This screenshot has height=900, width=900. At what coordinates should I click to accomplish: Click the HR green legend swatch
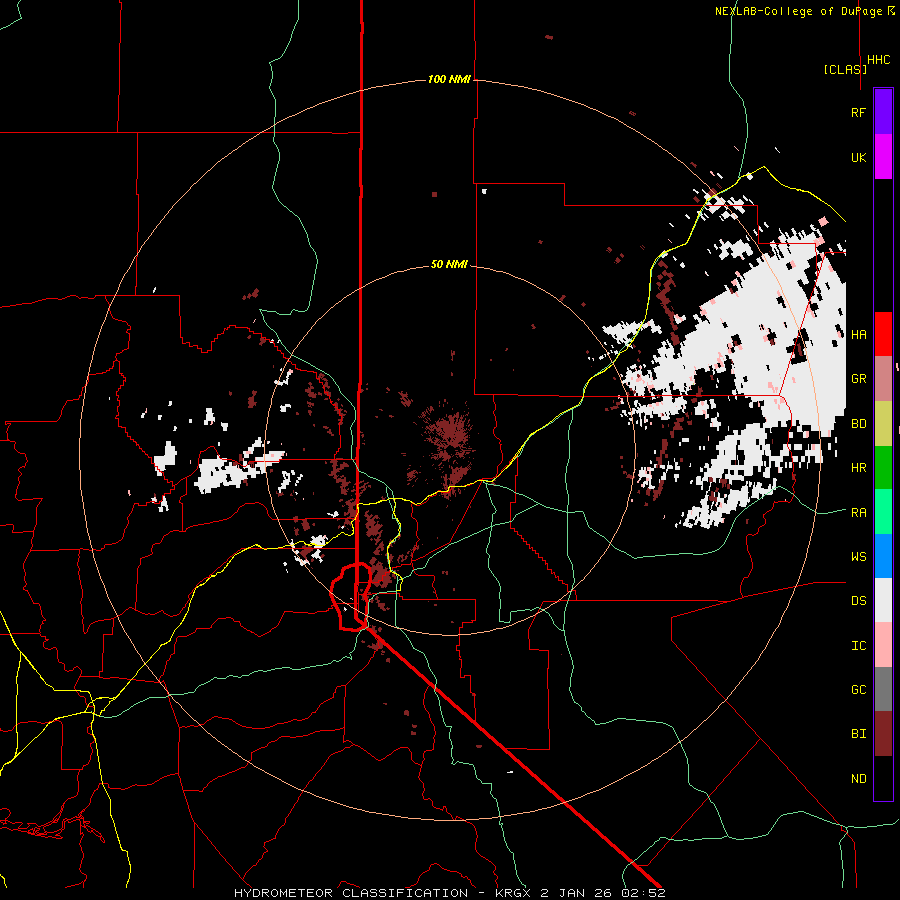point(883,467)
